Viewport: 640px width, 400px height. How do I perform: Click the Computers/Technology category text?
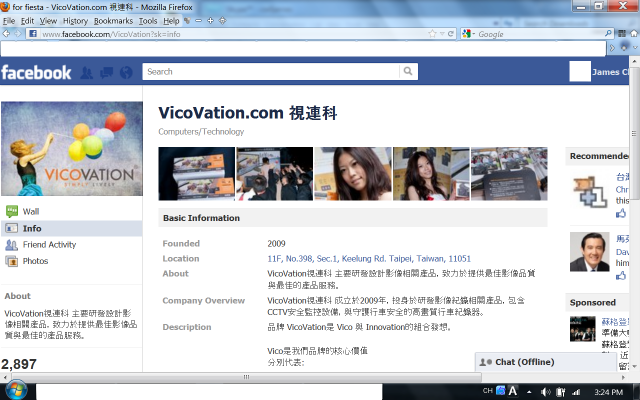coord(201,132)
